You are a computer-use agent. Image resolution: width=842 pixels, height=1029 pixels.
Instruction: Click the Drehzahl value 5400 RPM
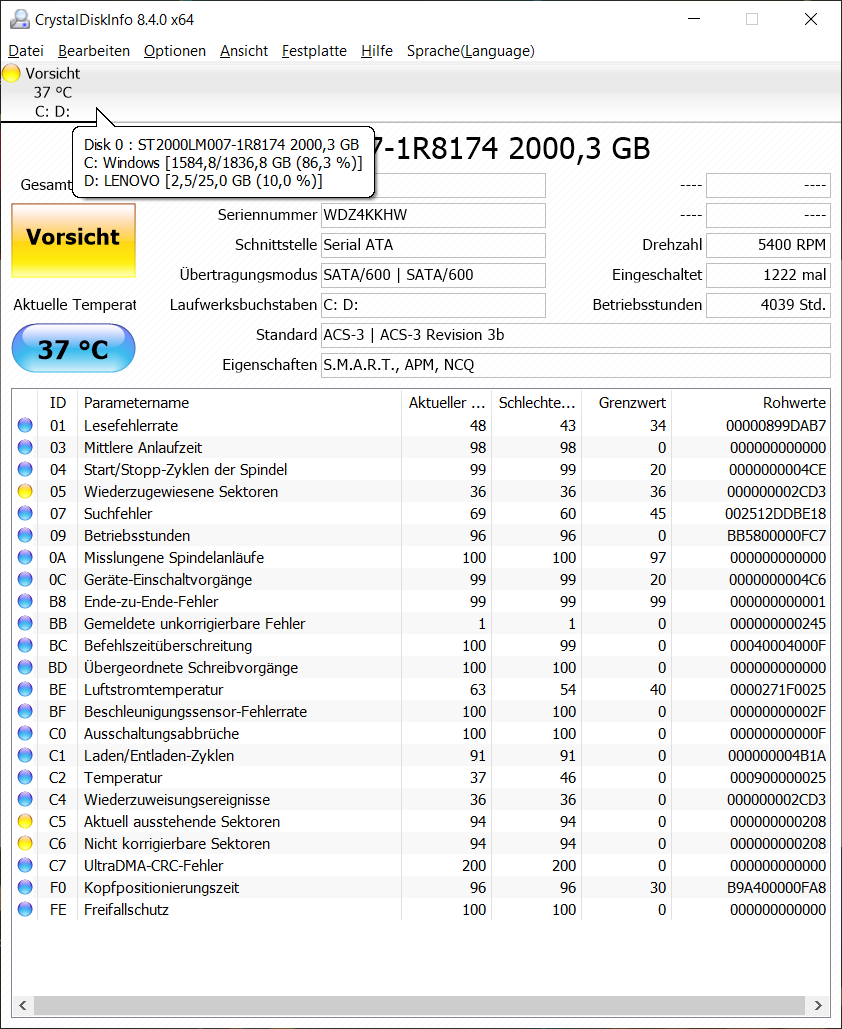[768, 245]
